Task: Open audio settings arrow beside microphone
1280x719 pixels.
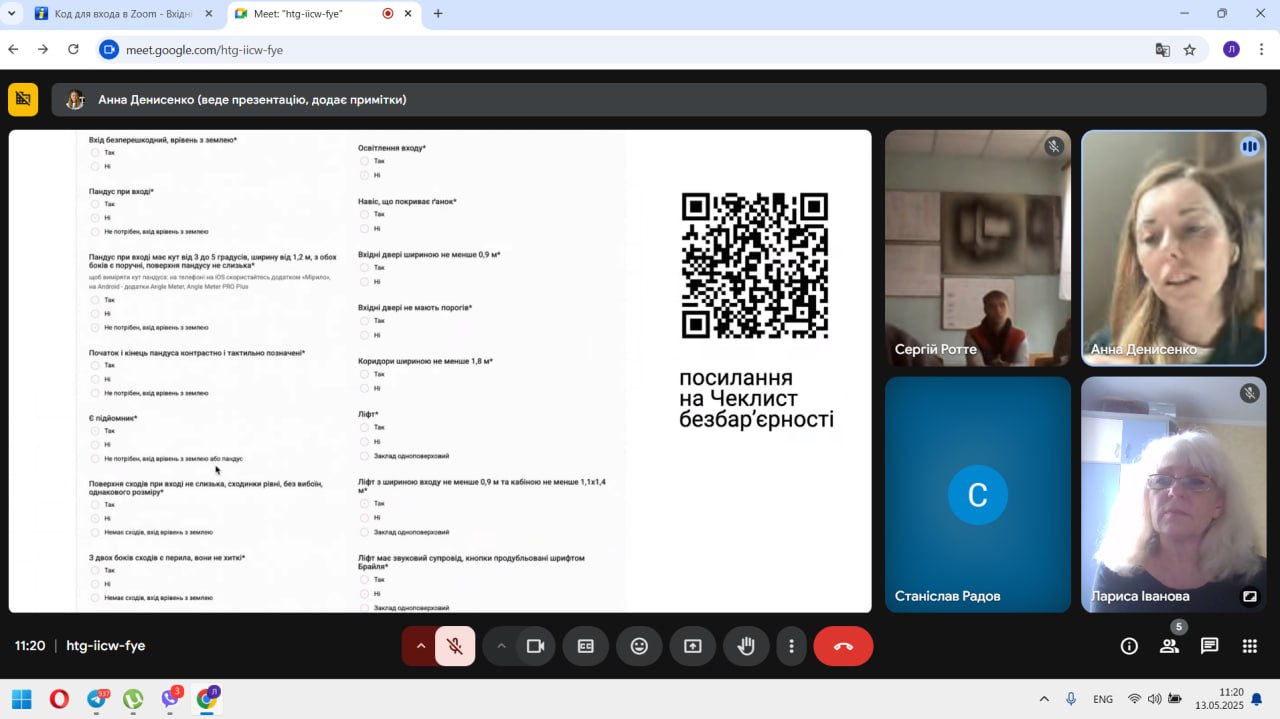Action: (420, 646)
